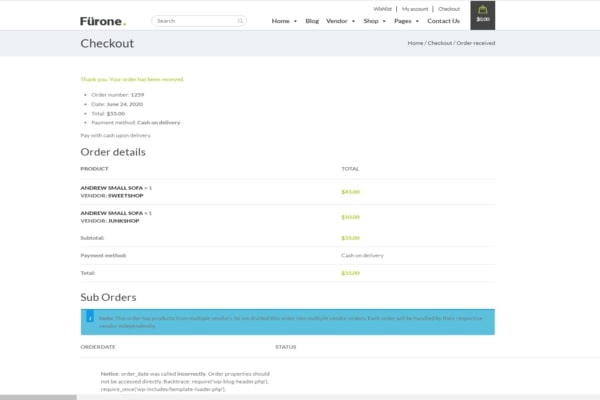Expand the Vendor menu dropdown
Screen dimensions: 600x400
click(340, 20)
